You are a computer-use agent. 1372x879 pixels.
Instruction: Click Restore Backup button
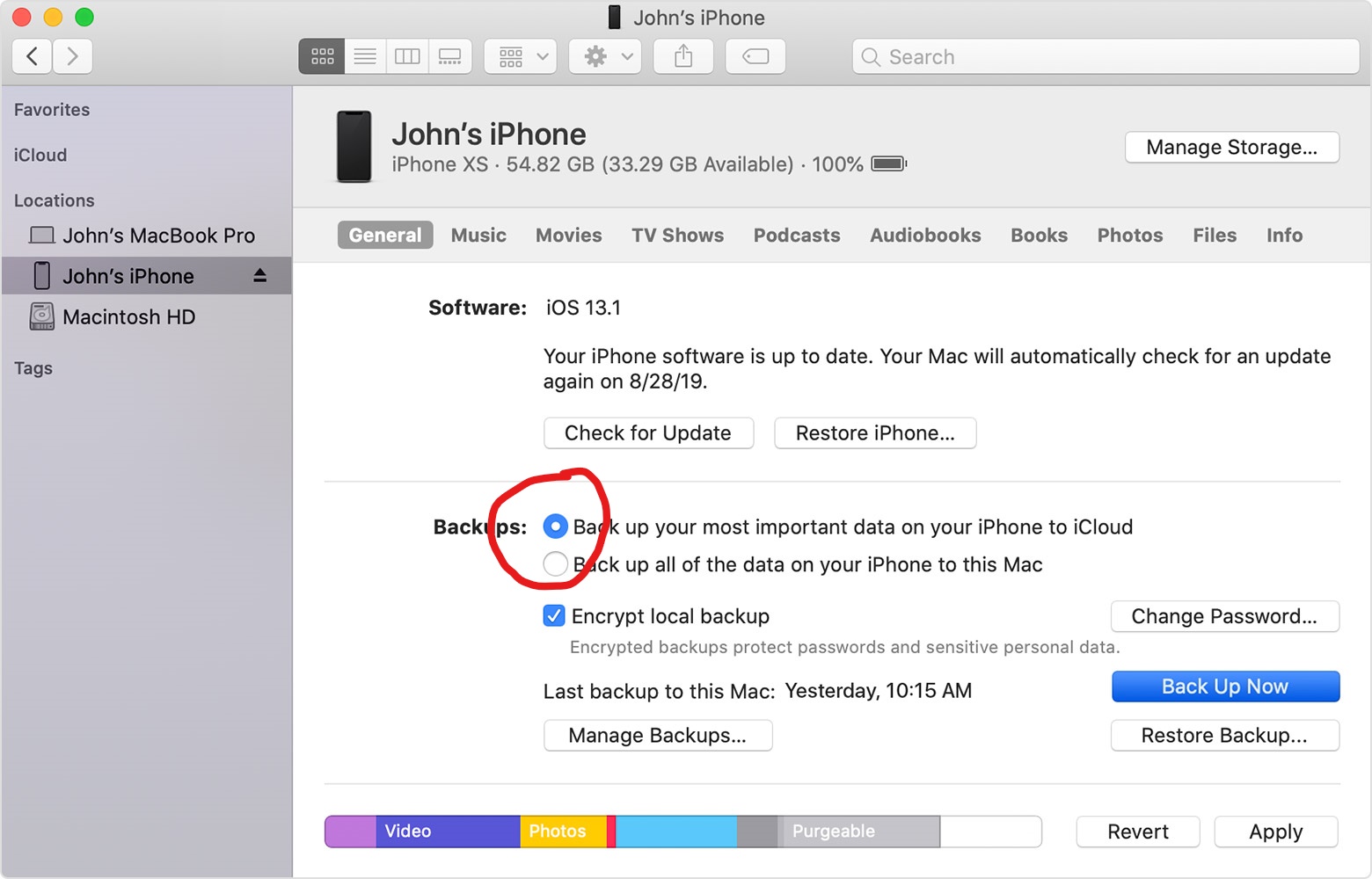click(x=1225, y=736)
